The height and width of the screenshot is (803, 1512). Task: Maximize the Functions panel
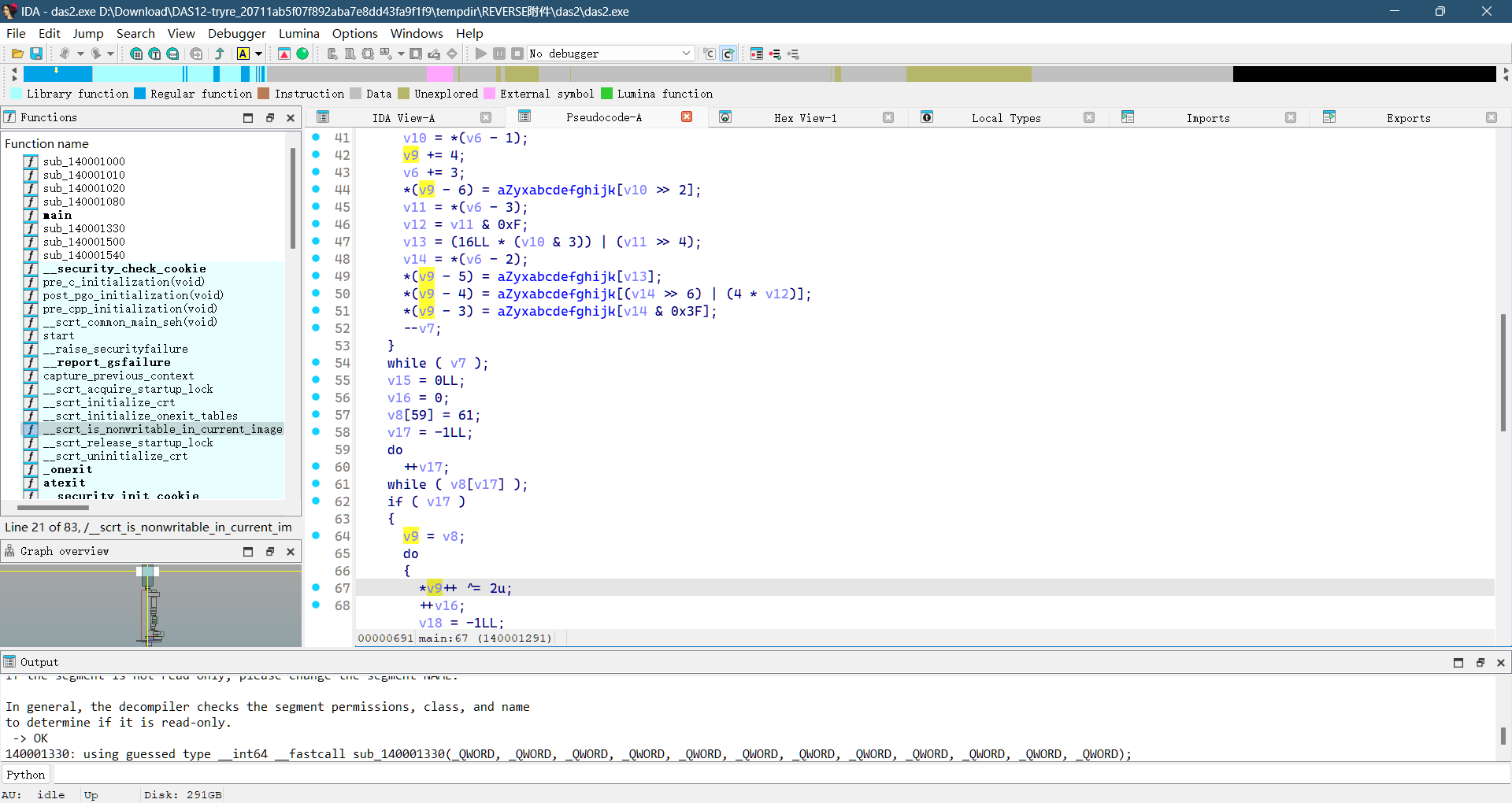tap(248, 117)
